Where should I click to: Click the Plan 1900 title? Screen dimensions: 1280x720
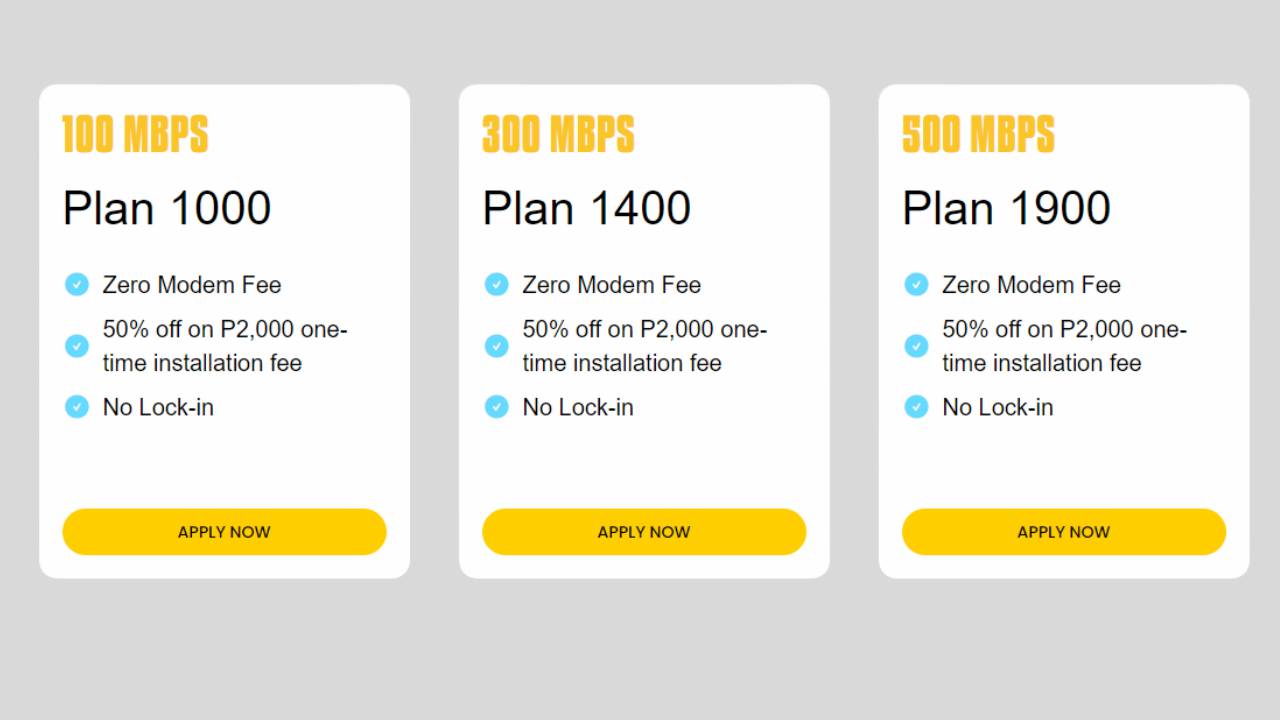pos(1006,208)
